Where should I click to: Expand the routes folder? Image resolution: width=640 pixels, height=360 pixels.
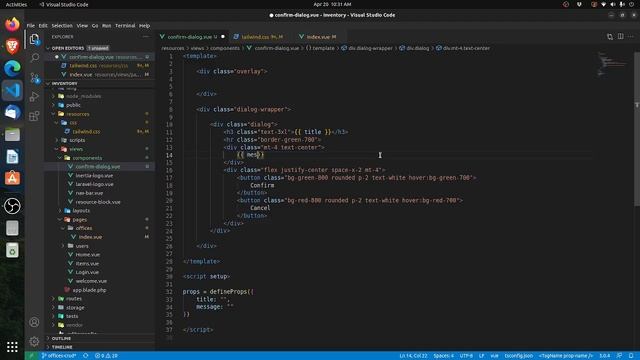tap(74, 299)
